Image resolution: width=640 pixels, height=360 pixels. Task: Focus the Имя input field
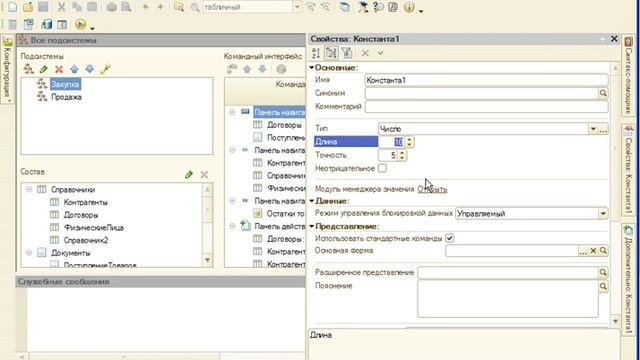point(486,80)
